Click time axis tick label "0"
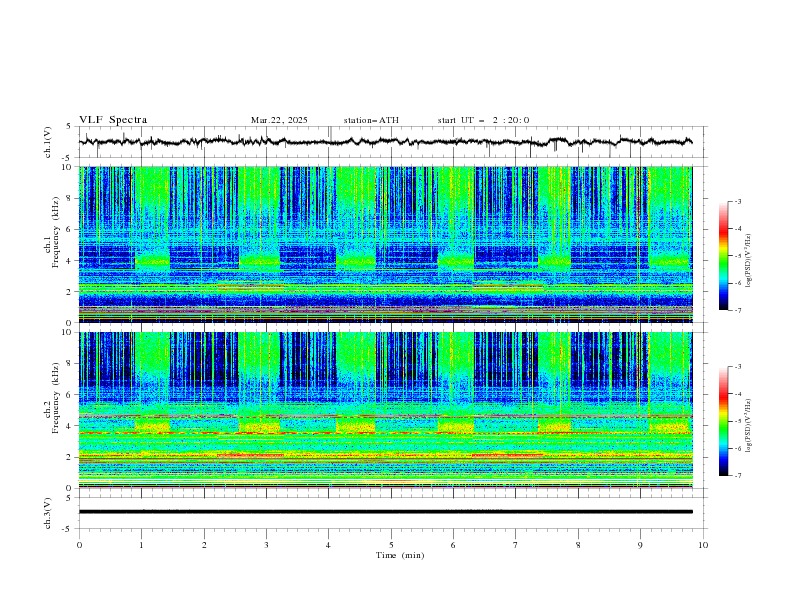Screen dimensions: 792x612 coord(79,545)
